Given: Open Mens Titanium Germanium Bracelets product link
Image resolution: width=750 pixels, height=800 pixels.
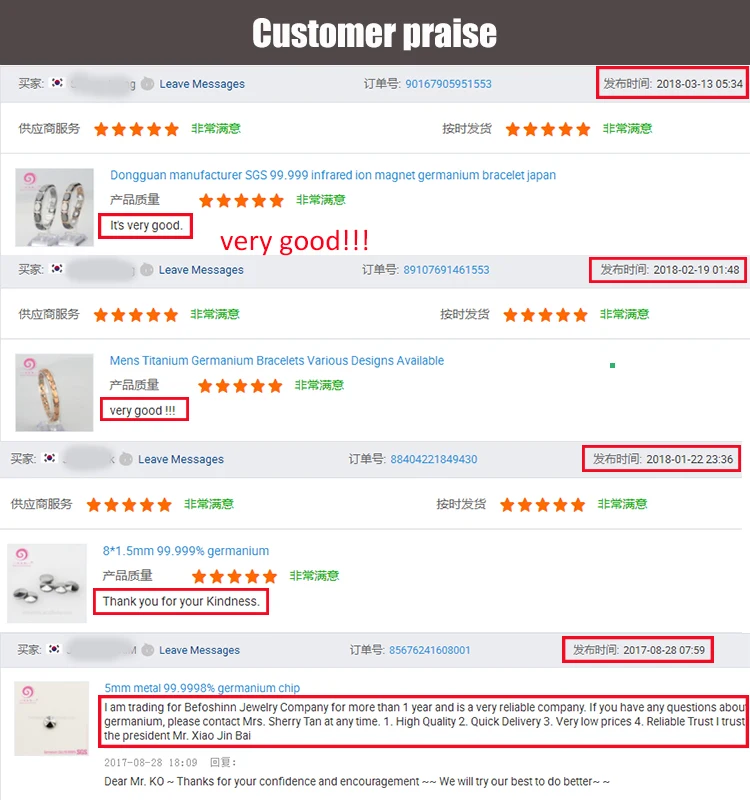Looking at the screenshot, I should click(277, 361).
